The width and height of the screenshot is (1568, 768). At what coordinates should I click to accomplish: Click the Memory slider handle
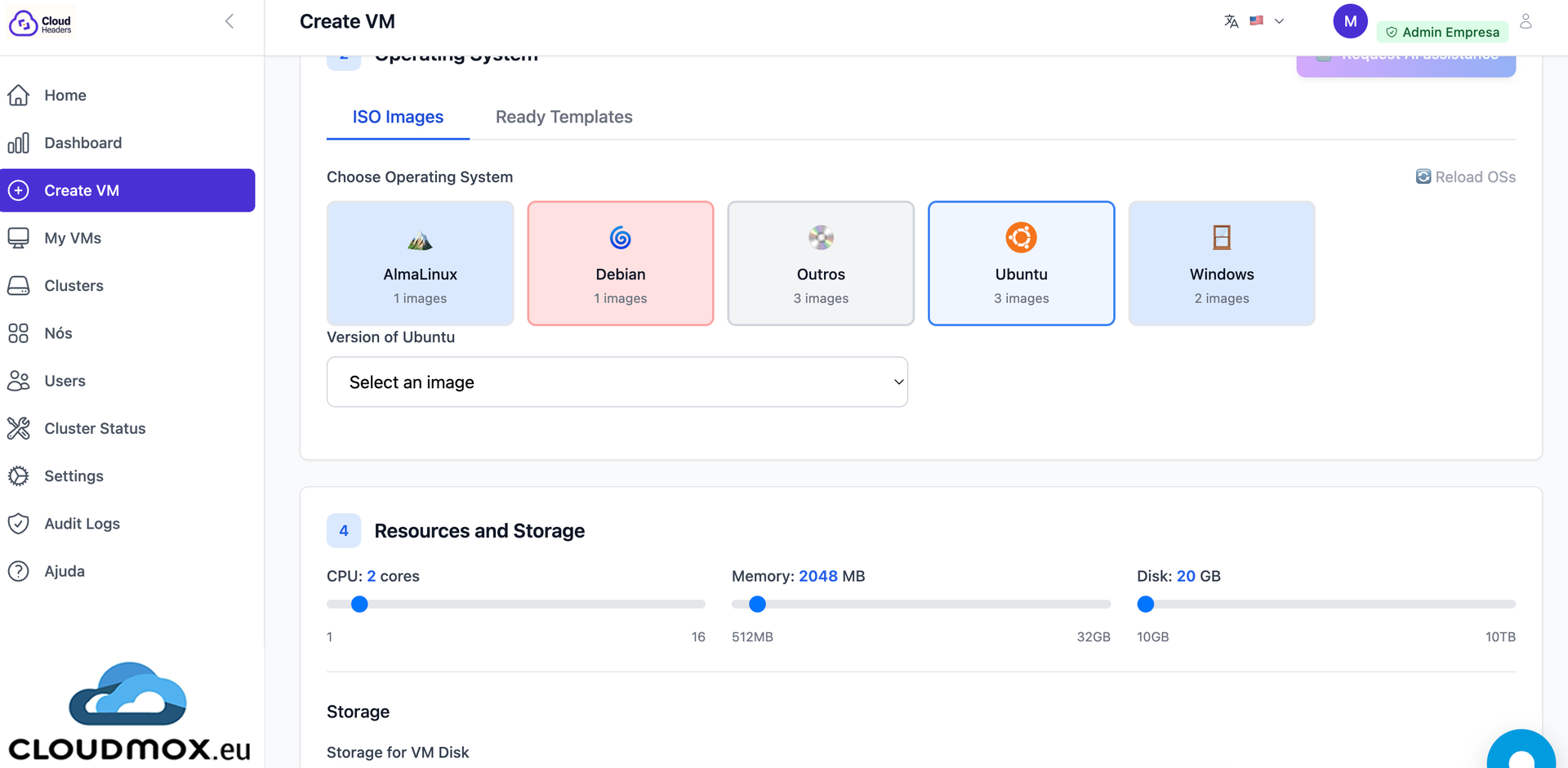(x=757, y=605)
